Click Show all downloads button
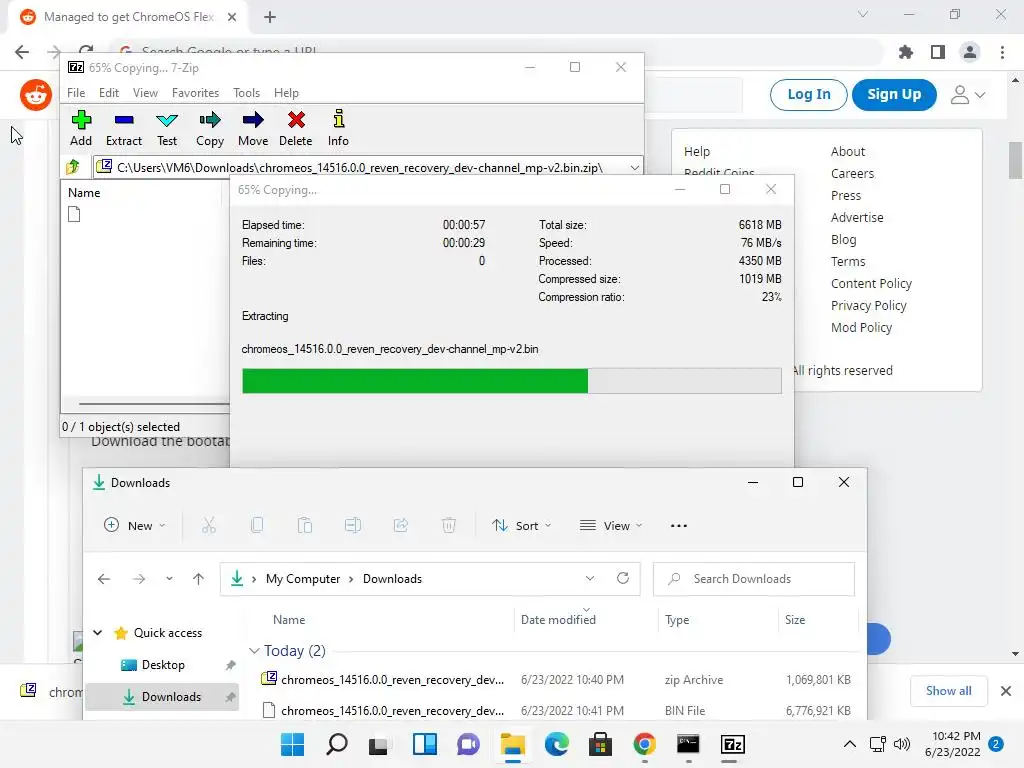This screenshot has height=768, width=1024. pyautogui.click(x=948, y=691)
